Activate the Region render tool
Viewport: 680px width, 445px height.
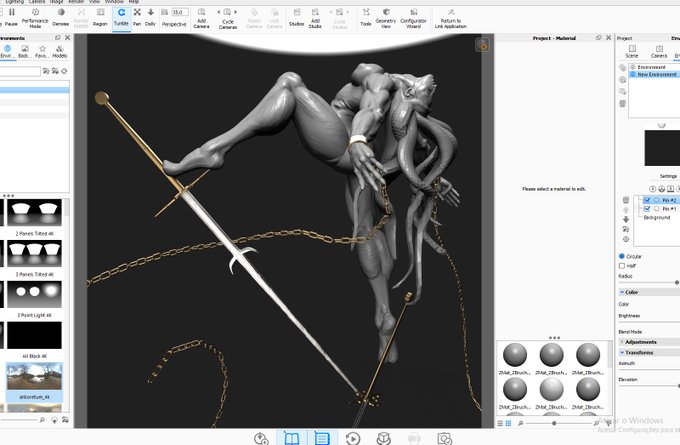point(100,17)
